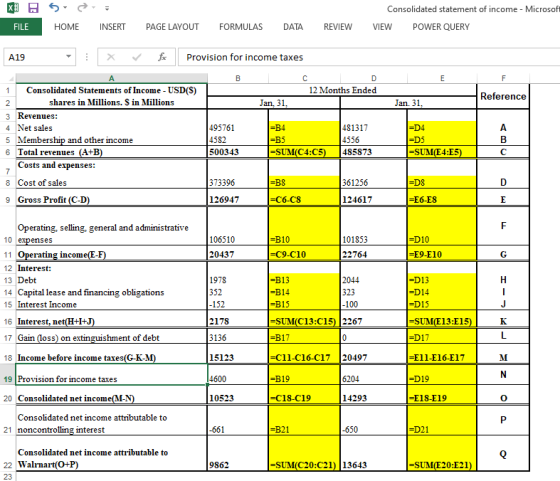Select the cell containing 495761
Image resolution: width=560 pixels, height=481 pixels.
click(x=238, y=128)
